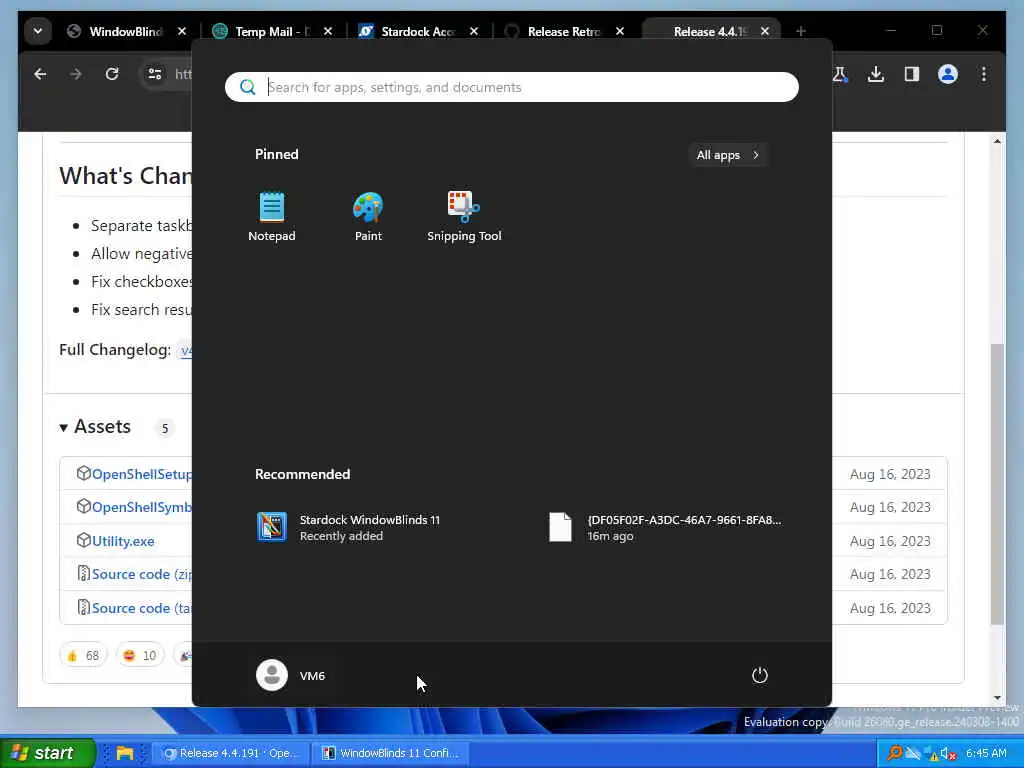Close the WindowBlinds tab

tap(182, 31)
